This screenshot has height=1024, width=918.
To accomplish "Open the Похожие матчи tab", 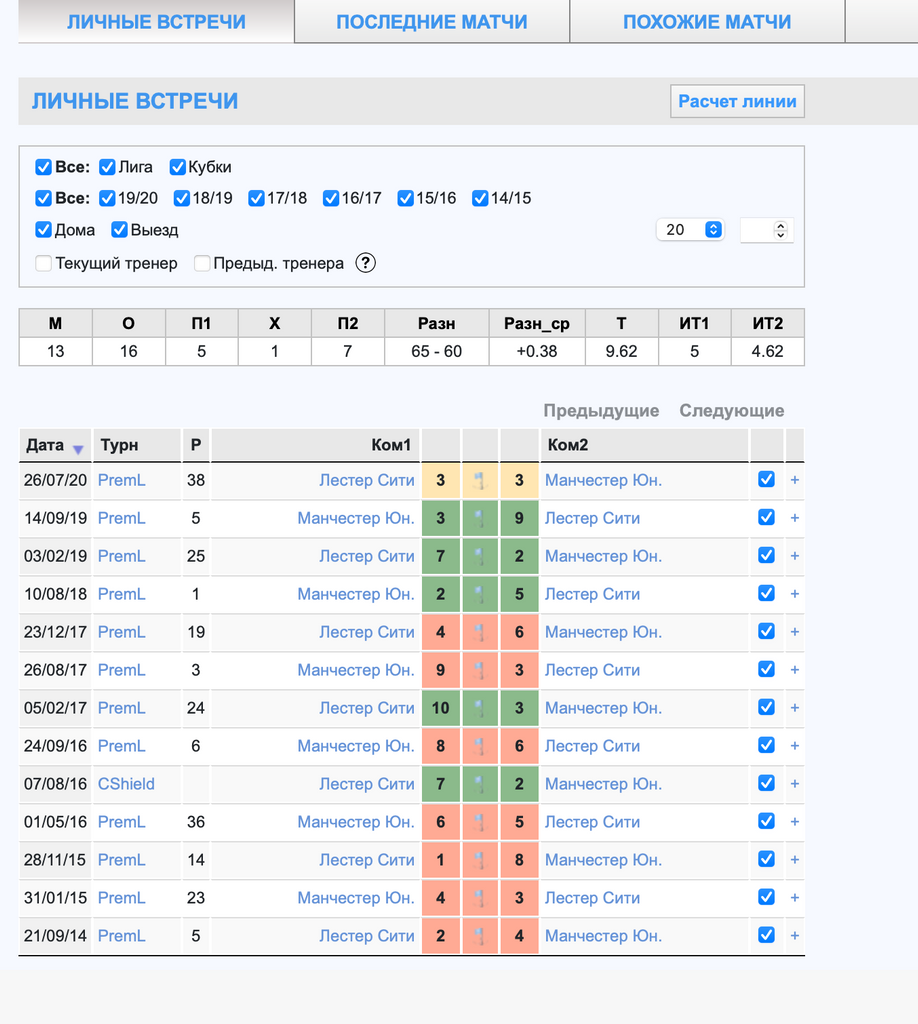I will click(x=707, y=22).
